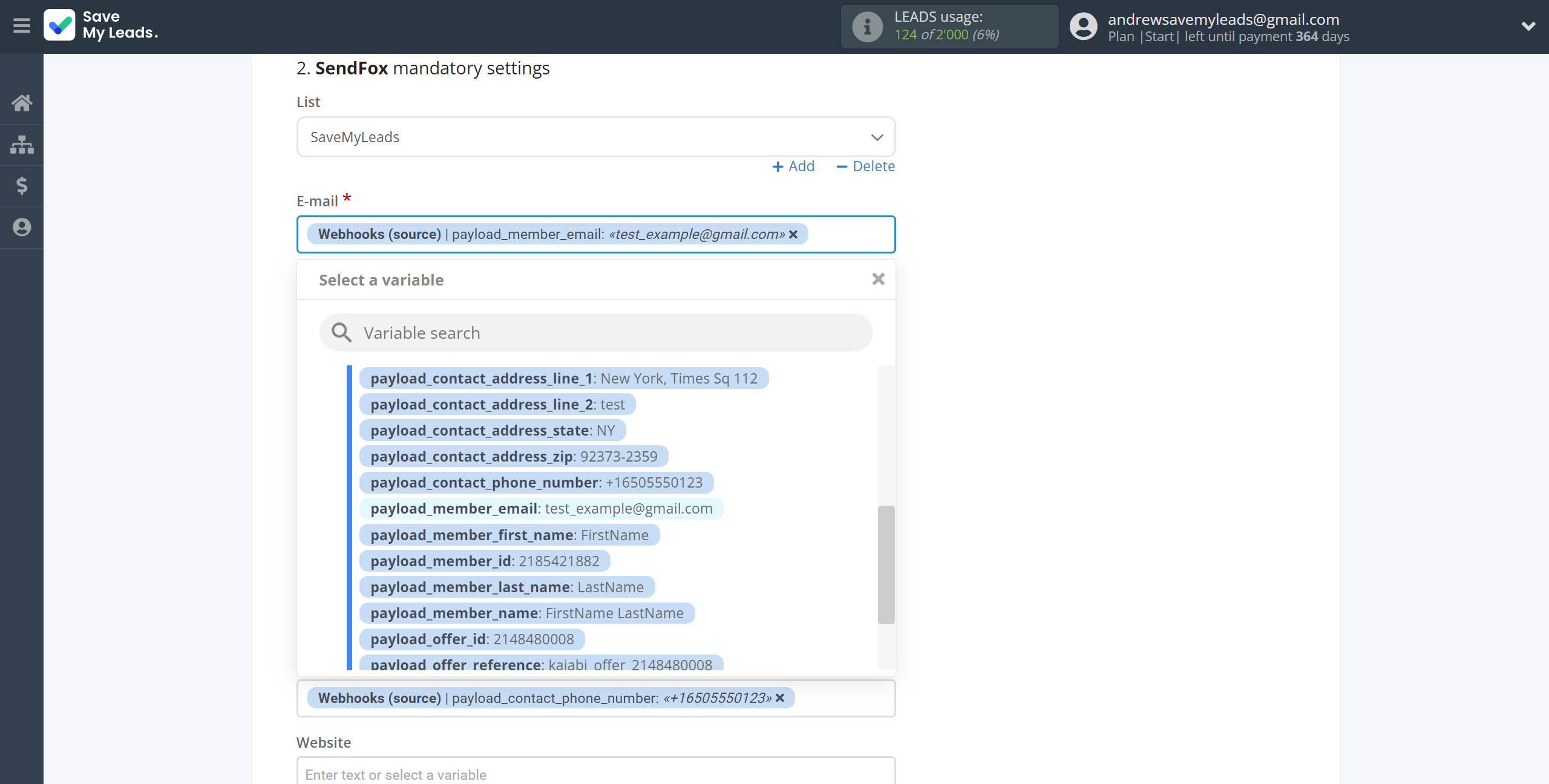This screenshot has height=784, width=1549.
Task: Open the profile sidebar icon
Action: tap(22, 227)
